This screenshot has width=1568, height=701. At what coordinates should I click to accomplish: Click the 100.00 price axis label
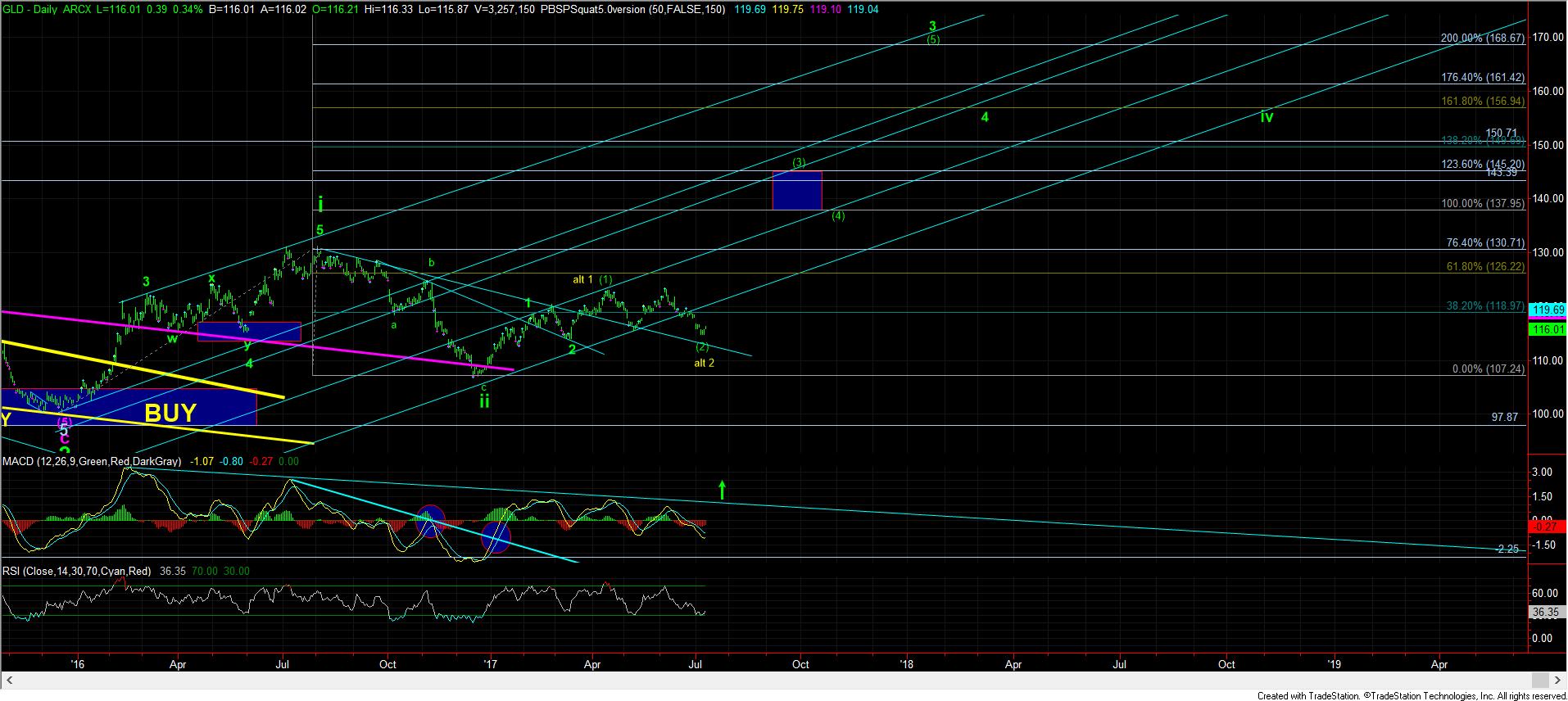point(1548,414)
